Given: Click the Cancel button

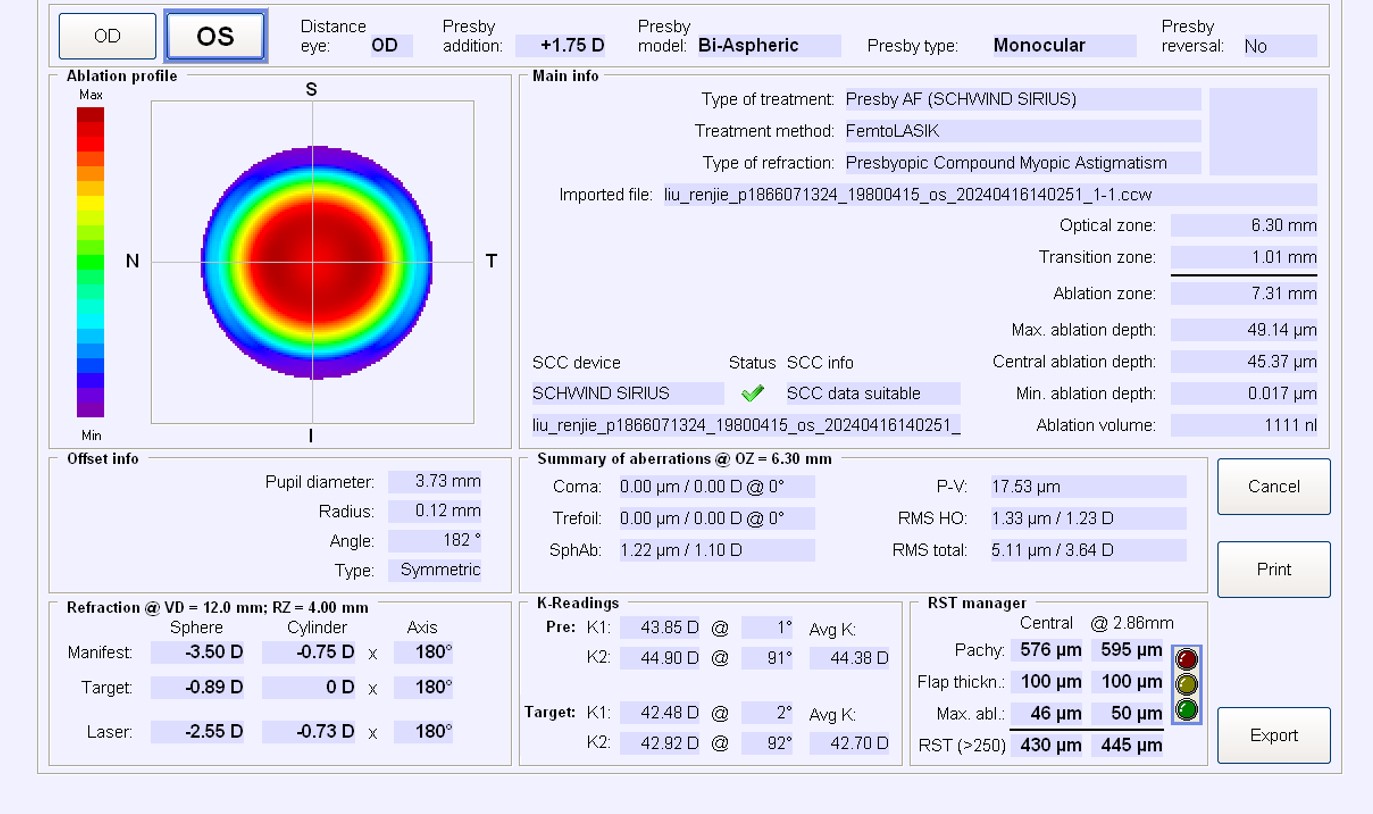Looking at the screenshot, I should coord(1273,486).
